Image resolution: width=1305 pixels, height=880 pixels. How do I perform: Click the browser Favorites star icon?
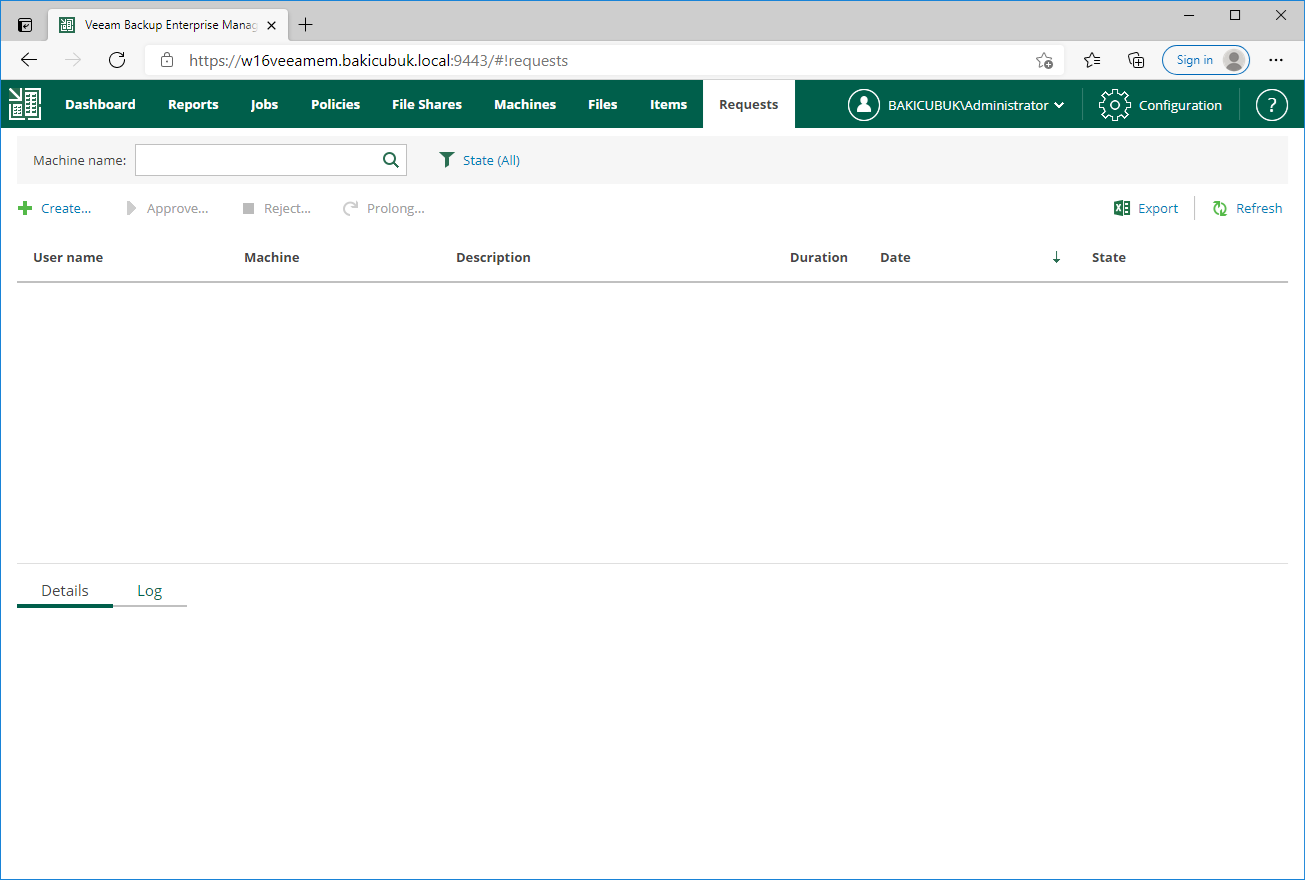1092,60
